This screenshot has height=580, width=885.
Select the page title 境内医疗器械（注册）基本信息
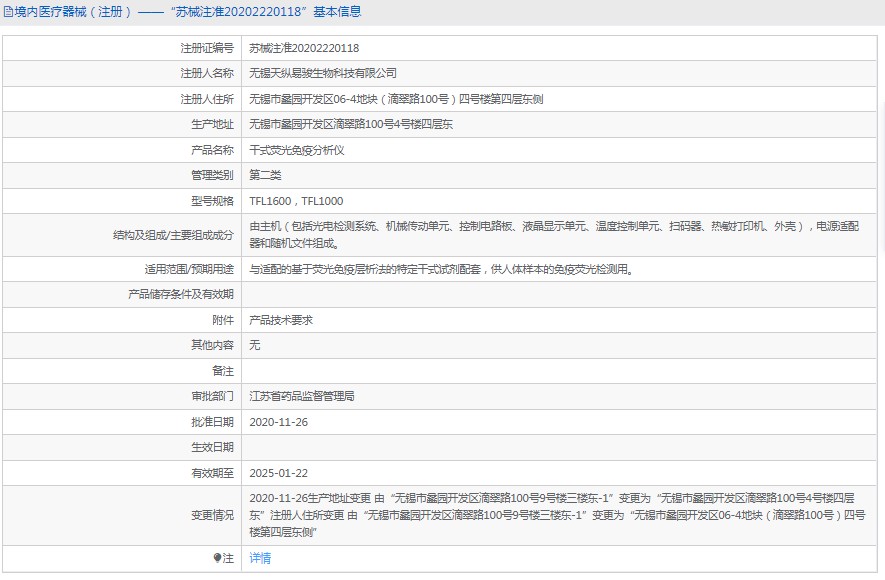pos(187,12)
